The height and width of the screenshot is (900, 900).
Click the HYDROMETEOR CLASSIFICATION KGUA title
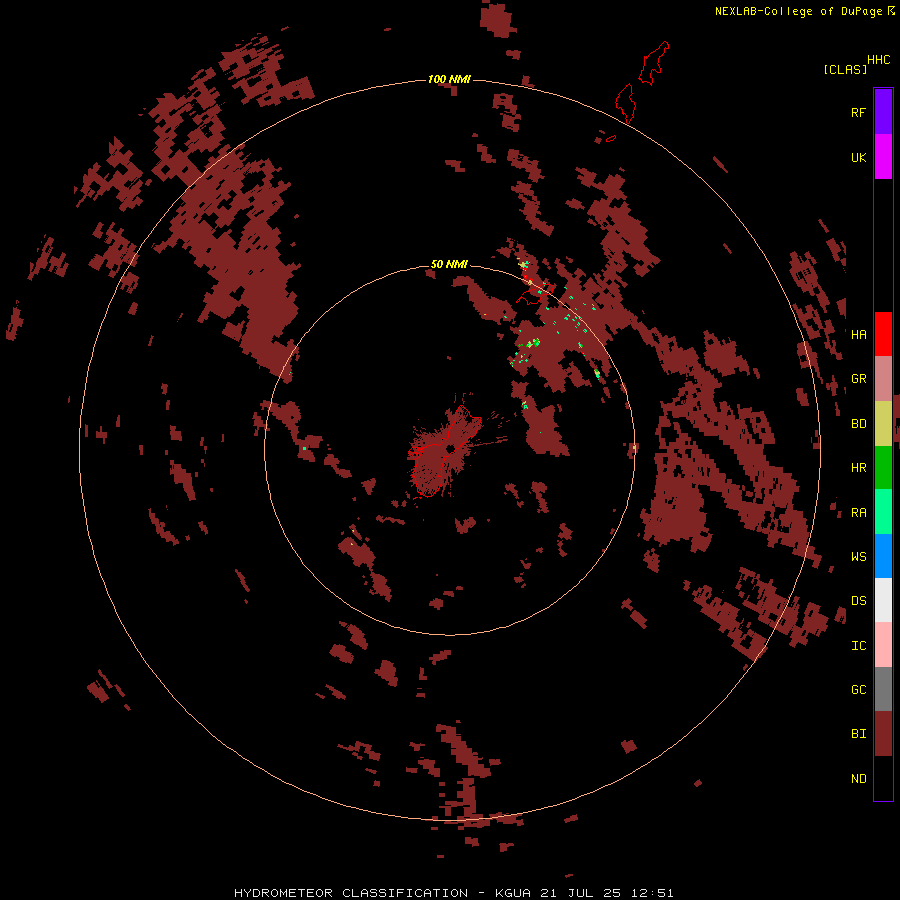(x=453, y=893)
